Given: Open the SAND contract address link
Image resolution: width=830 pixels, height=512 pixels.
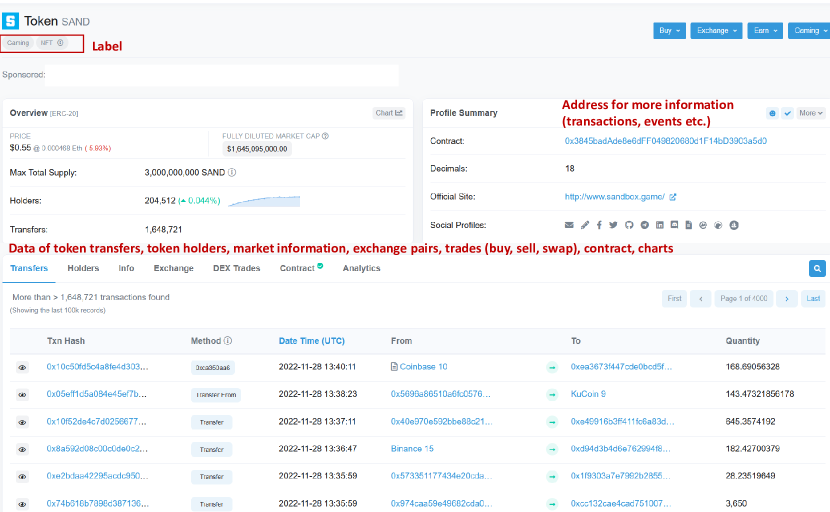Looking at the screenshot, I should 665,141.
